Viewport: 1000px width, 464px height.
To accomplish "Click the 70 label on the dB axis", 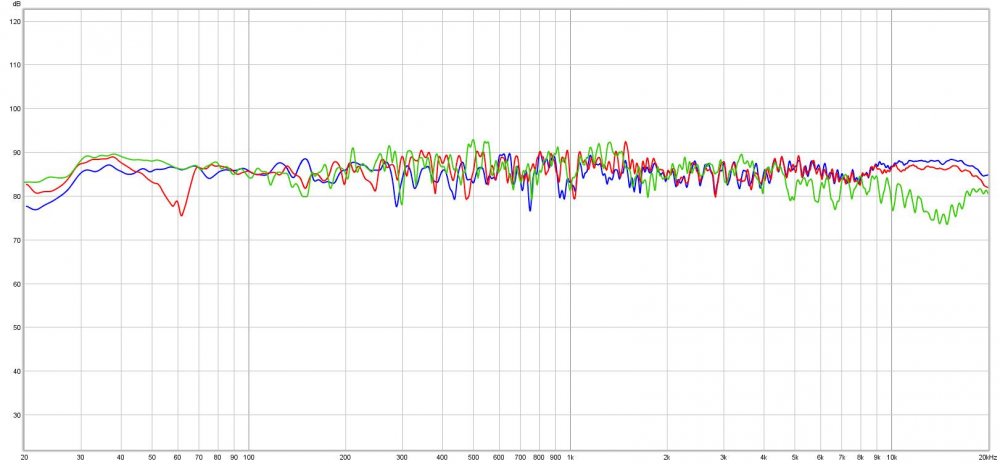I will click(x=17, y=240).
